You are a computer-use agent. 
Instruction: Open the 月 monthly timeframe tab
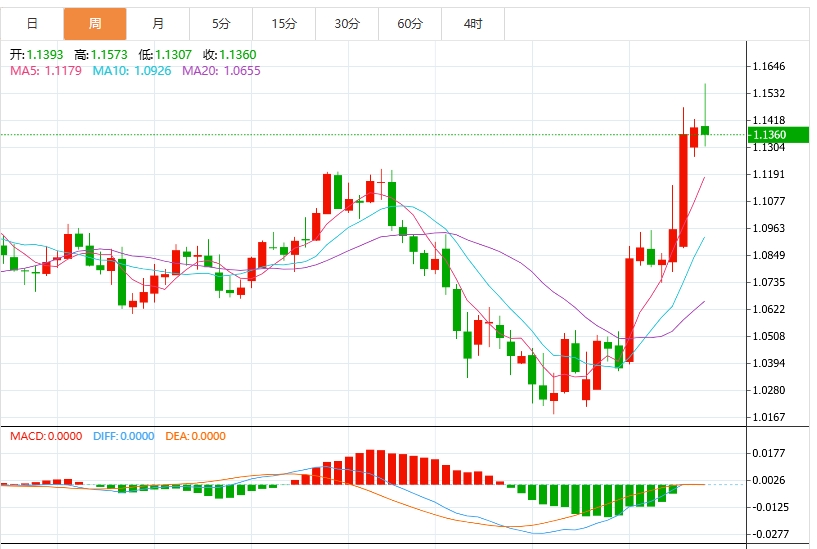click(158, 23)
